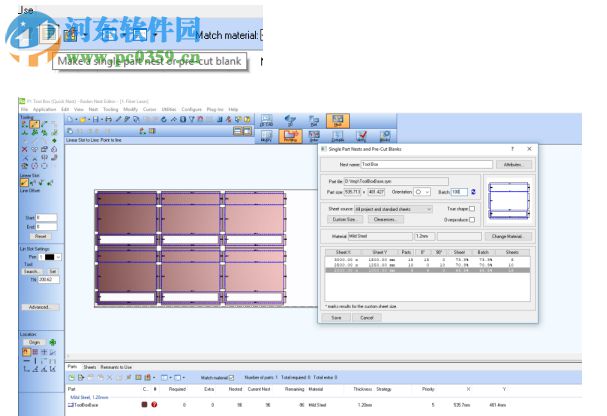Click the Clearances button
The image size is (607, 416).
pos(384,219)
